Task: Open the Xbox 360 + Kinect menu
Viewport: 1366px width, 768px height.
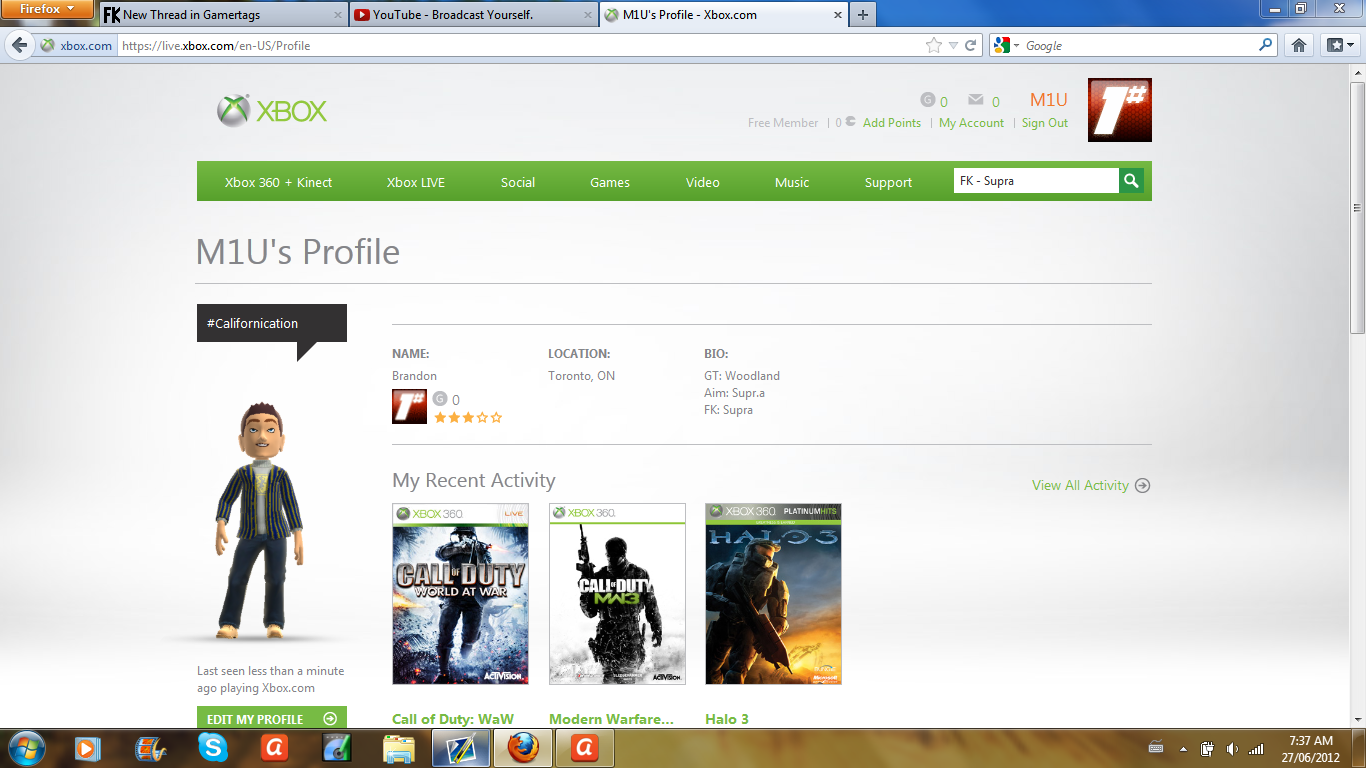Action: 278,182
